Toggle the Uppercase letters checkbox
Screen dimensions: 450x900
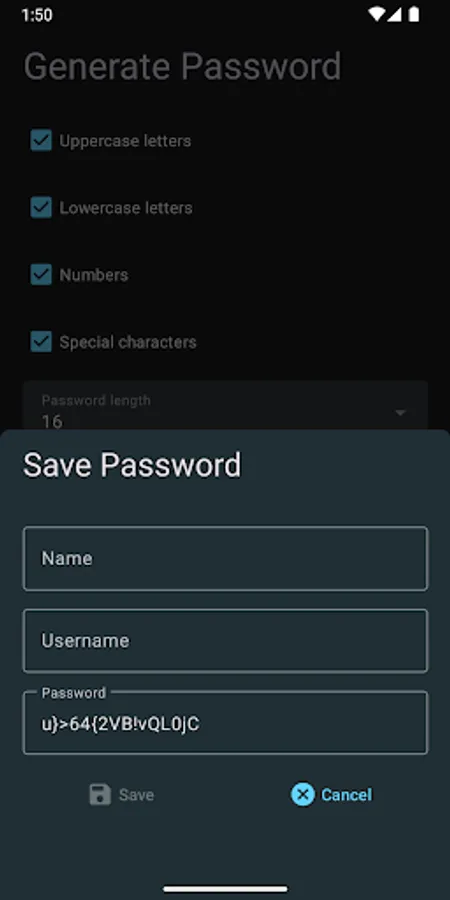[41, 141]
